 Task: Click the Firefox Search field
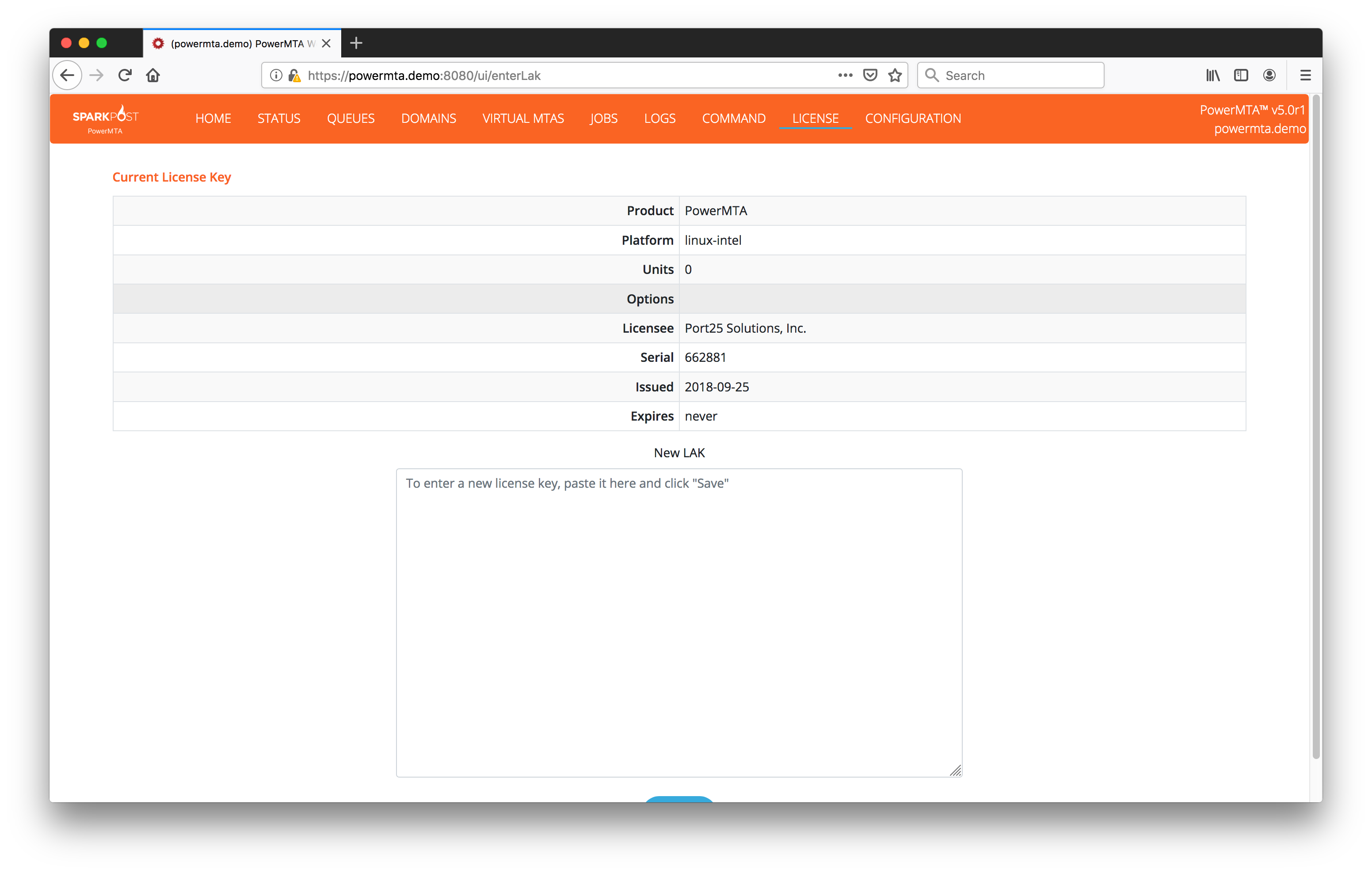(x=1020, y=76)
